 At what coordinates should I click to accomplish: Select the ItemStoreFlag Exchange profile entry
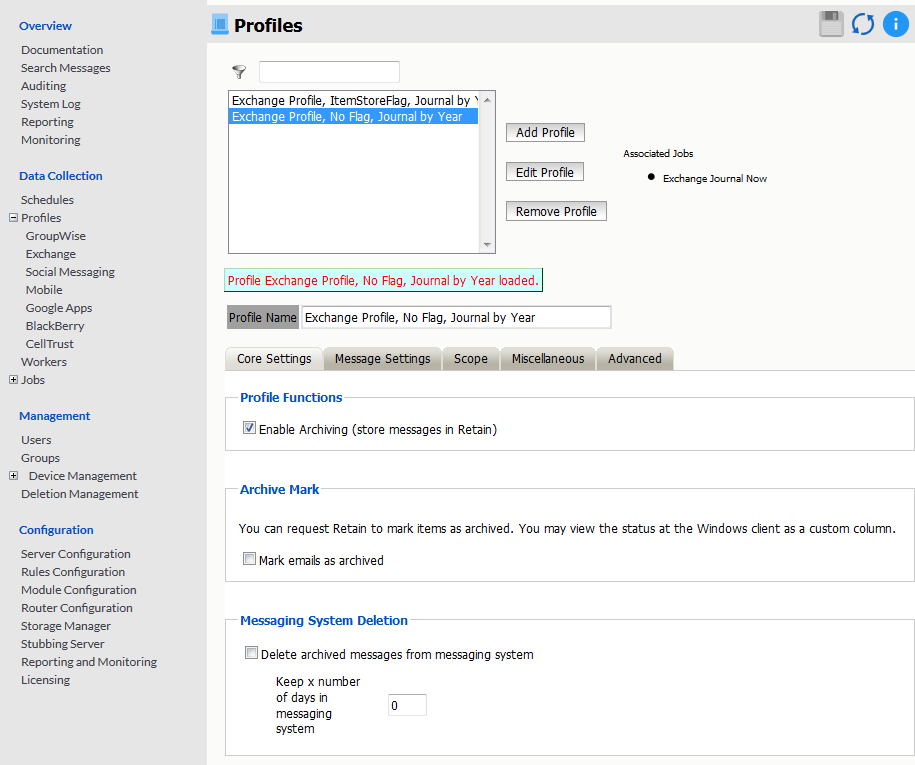352,101
